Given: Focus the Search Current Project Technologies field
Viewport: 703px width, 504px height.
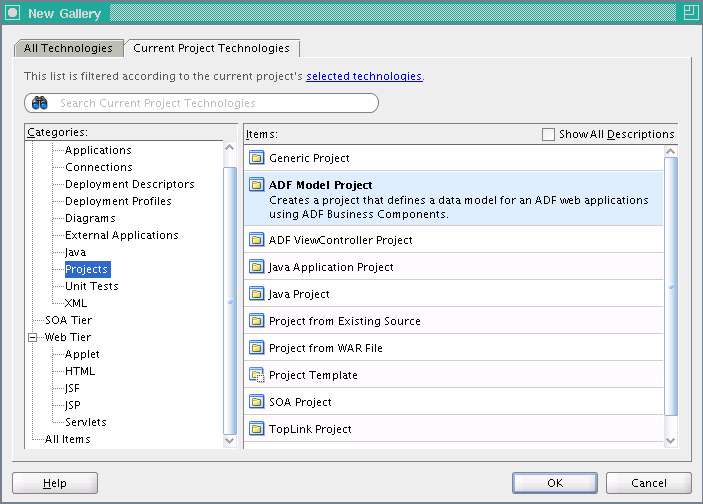Looking at the screenshot, I should point(201,103).
